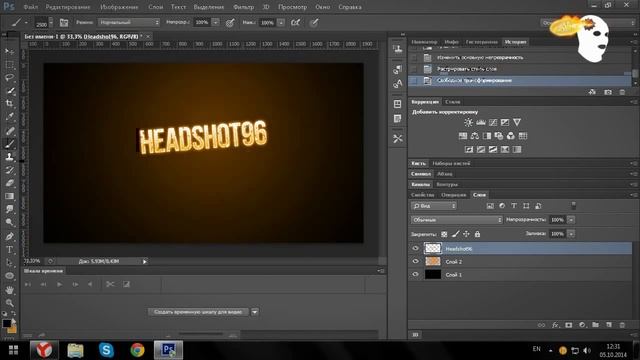Image resolution: width=640 pixels, height=360 pixels.
Task: Create new document from current history state
Action: pos(592,92)
